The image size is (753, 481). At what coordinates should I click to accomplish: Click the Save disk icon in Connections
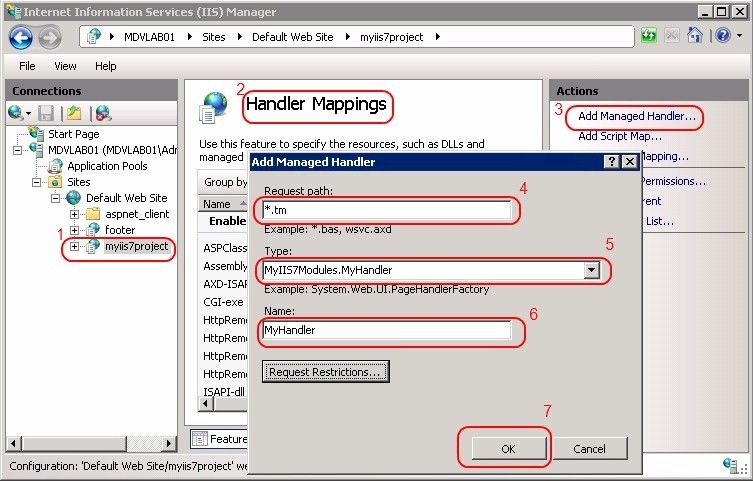(46, 113)
